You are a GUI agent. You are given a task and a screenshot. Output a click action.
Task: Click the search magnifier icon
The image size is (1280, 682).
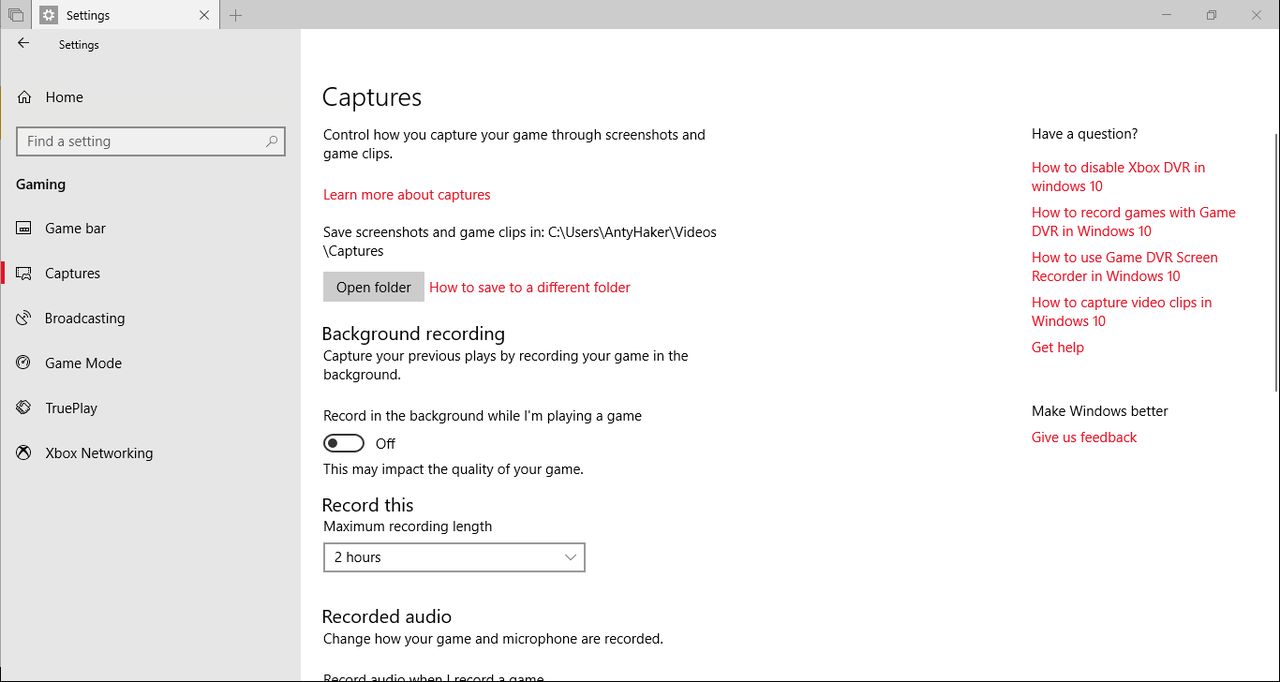point(271,141)
